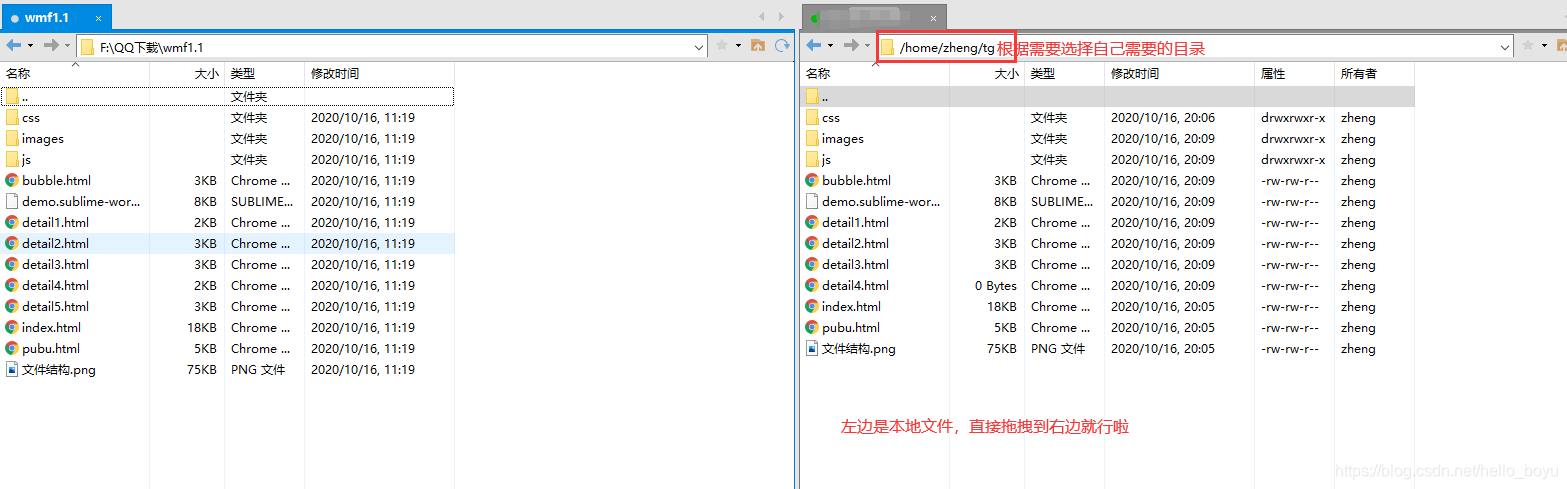Sort remote files by 属性 column
The height and width of the screenshot is (489, 1567).
1294,74
